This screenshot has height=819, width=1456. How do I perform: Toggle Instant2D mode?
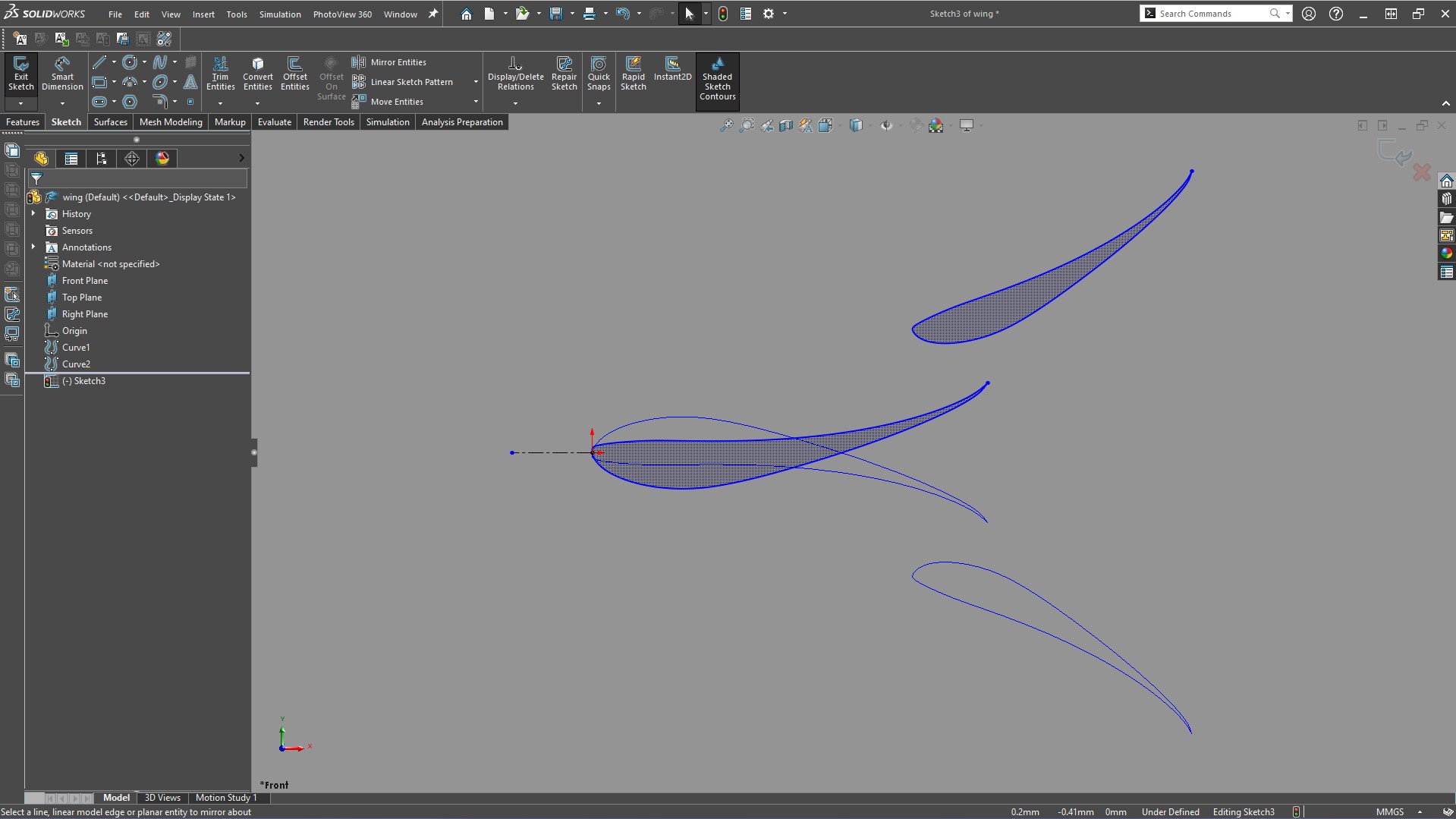(x=672, y=70)
